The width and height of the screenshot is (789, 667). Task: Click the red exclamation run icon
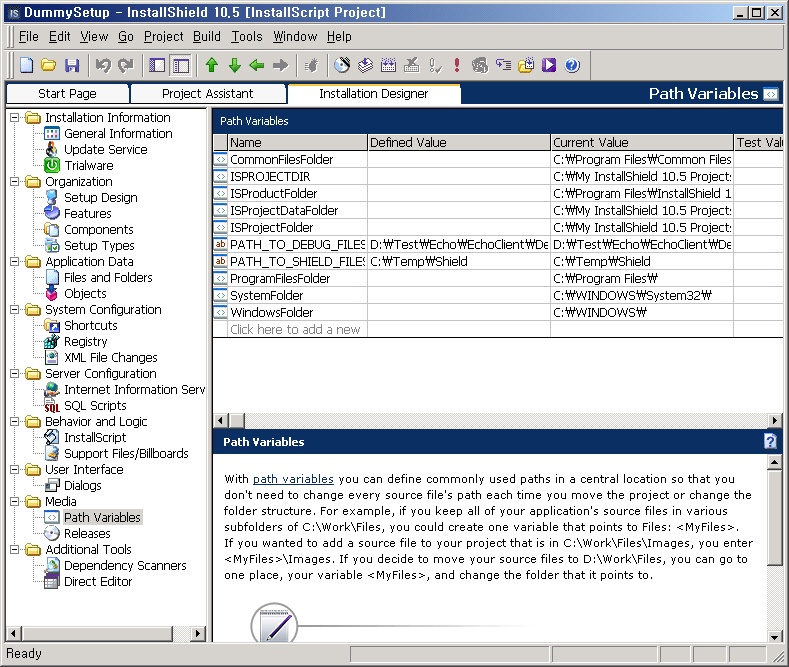coord(457,65)
